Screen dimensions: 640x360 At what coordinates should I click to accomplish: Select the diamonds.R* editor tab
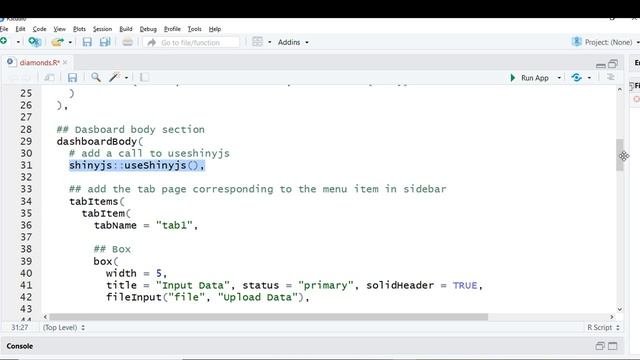click(39, 62)
